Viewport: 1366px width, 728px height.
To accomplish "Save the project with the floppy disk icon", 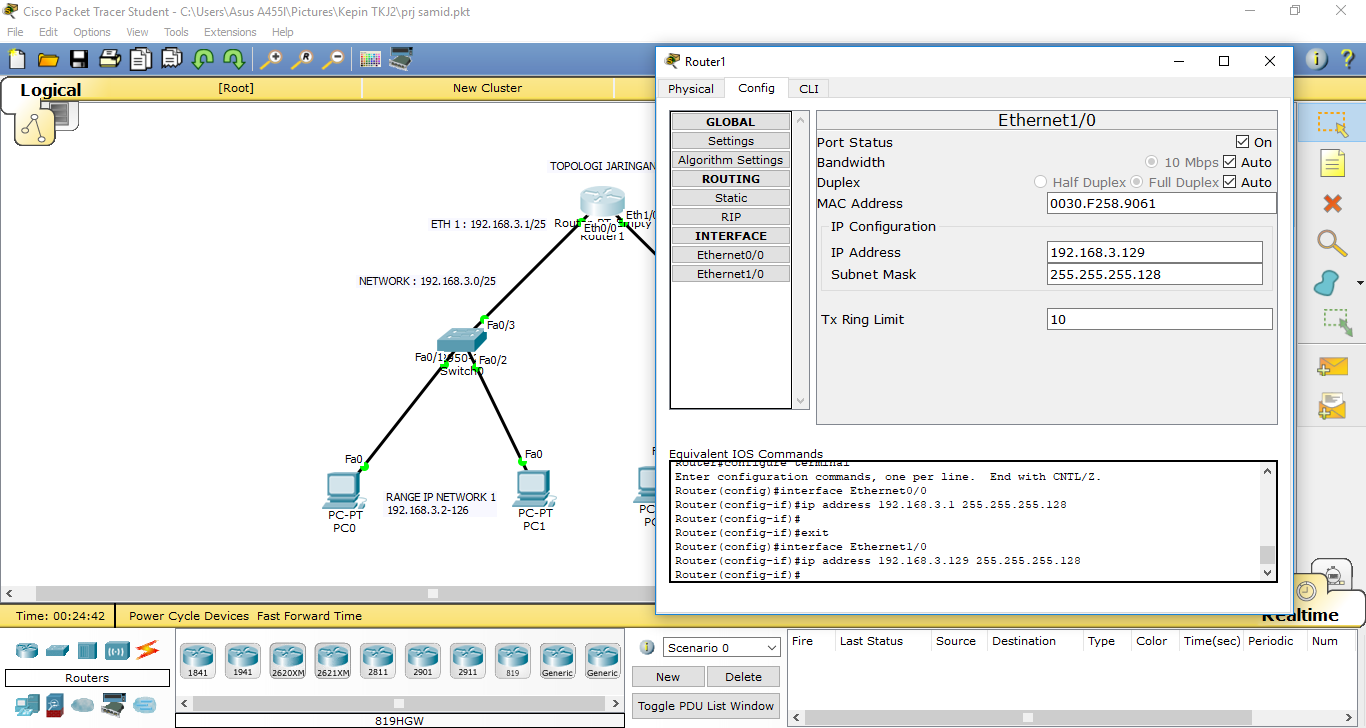I will [79, 59].
